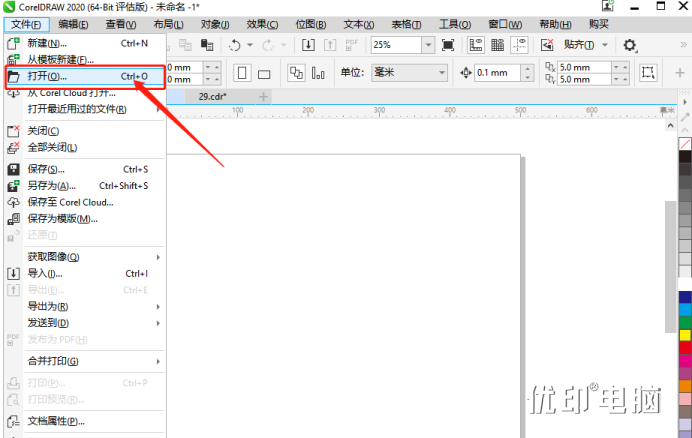Open the 效果(C) menu
The height and width of the screenshot is (438, 692).
[x=262, y=24]
